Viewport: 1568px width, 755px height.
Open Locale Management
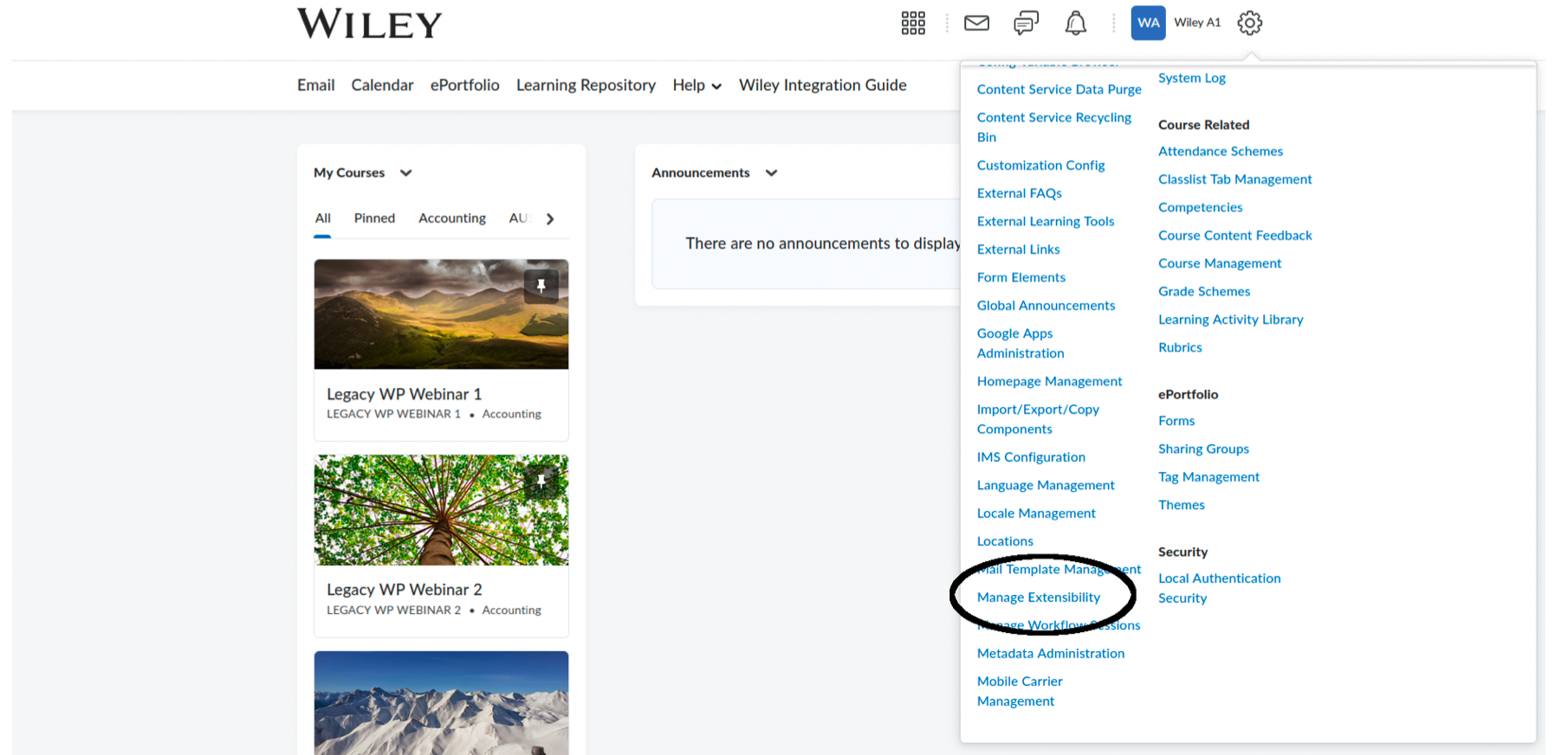click(x=1036, y=513)
